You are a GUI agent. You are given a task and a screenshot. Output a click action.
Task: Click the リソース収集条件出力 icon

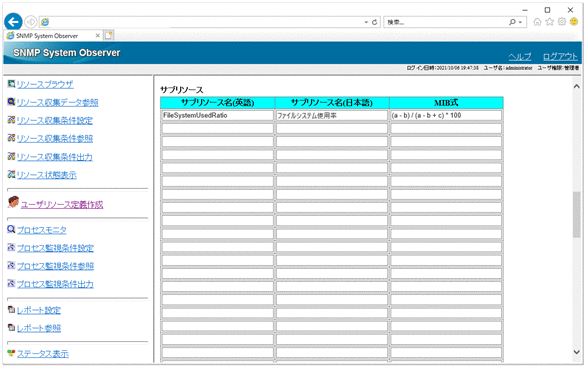pos(12,156)
